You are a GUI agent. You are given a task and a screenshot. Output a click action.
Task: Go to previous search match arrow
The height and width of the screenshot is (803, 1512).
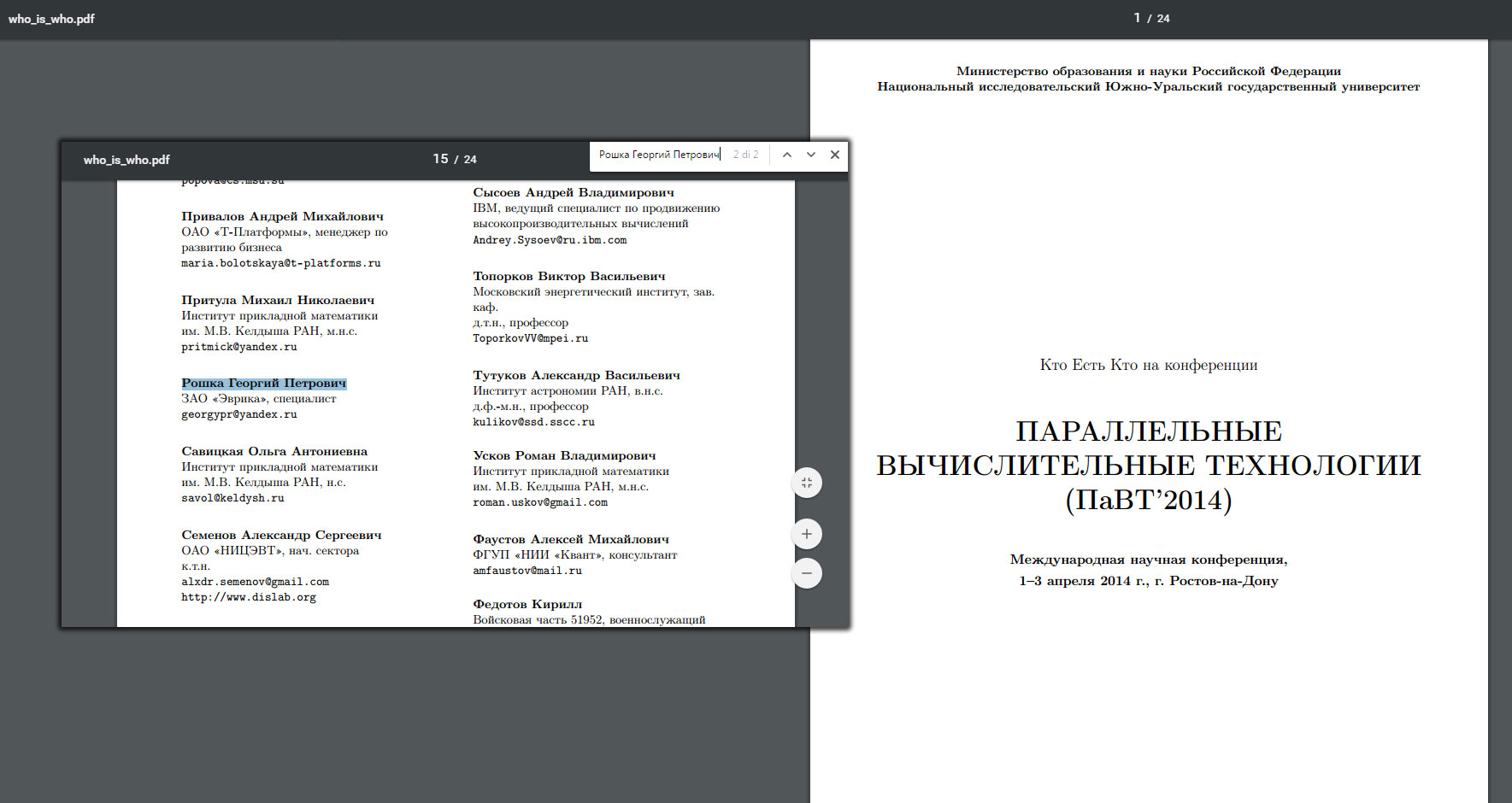click(x=787, y=155)
